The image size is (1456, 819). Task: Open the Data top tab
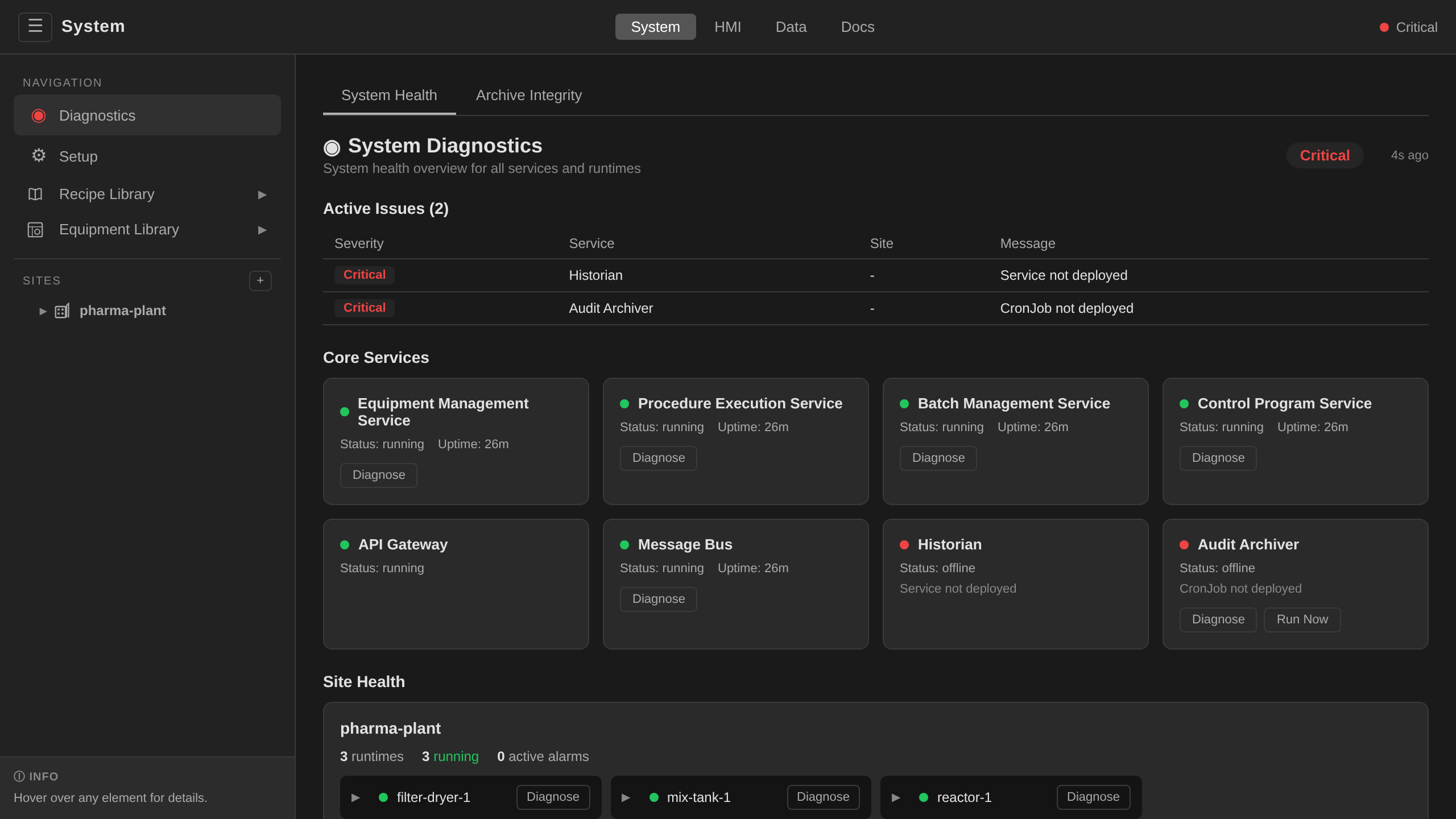coord(791,27)
